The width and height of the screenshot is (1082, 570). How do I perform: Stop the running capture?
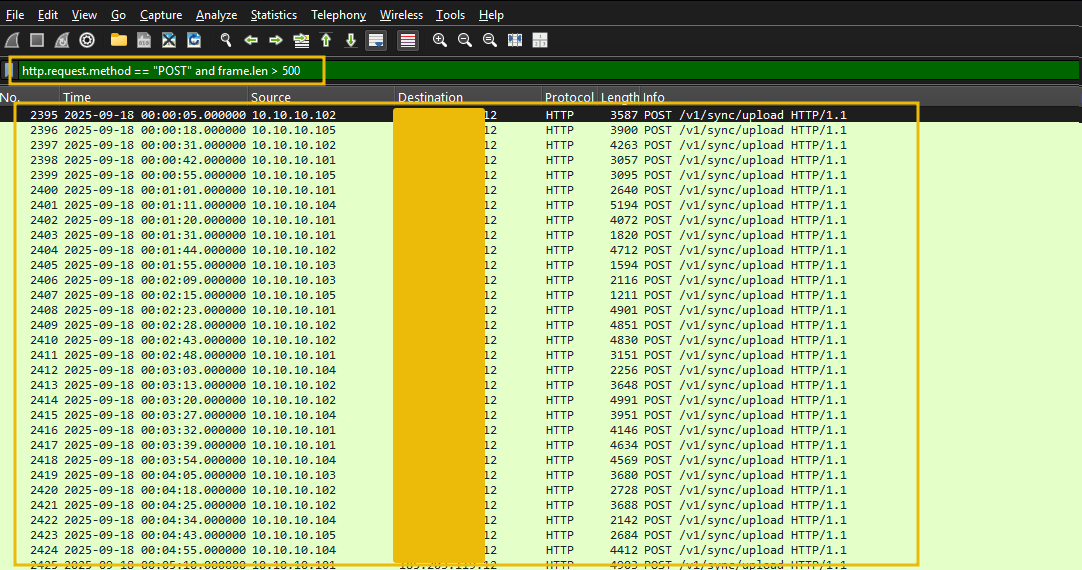37,40
